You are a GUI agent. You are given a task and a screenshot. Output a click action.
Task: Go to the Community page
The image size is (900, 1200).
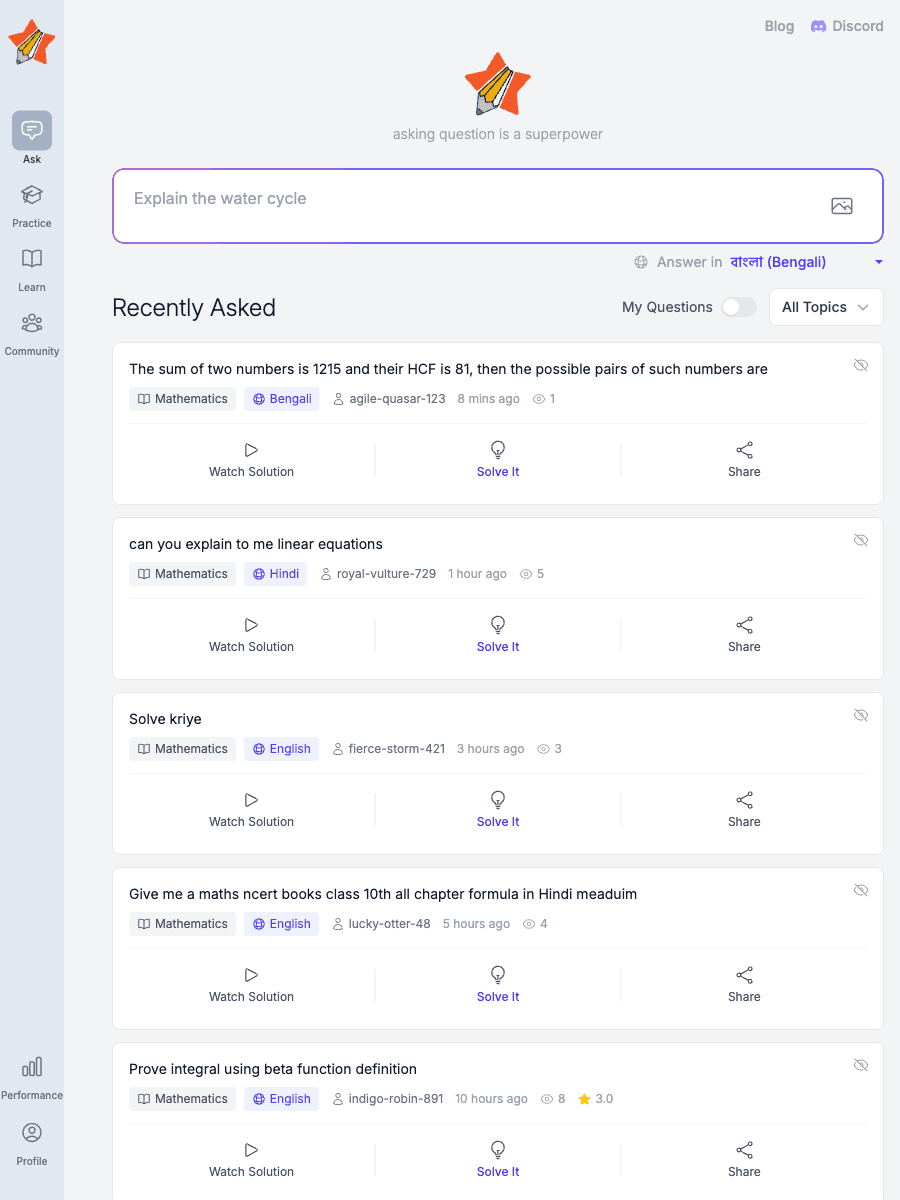point(31,330)
